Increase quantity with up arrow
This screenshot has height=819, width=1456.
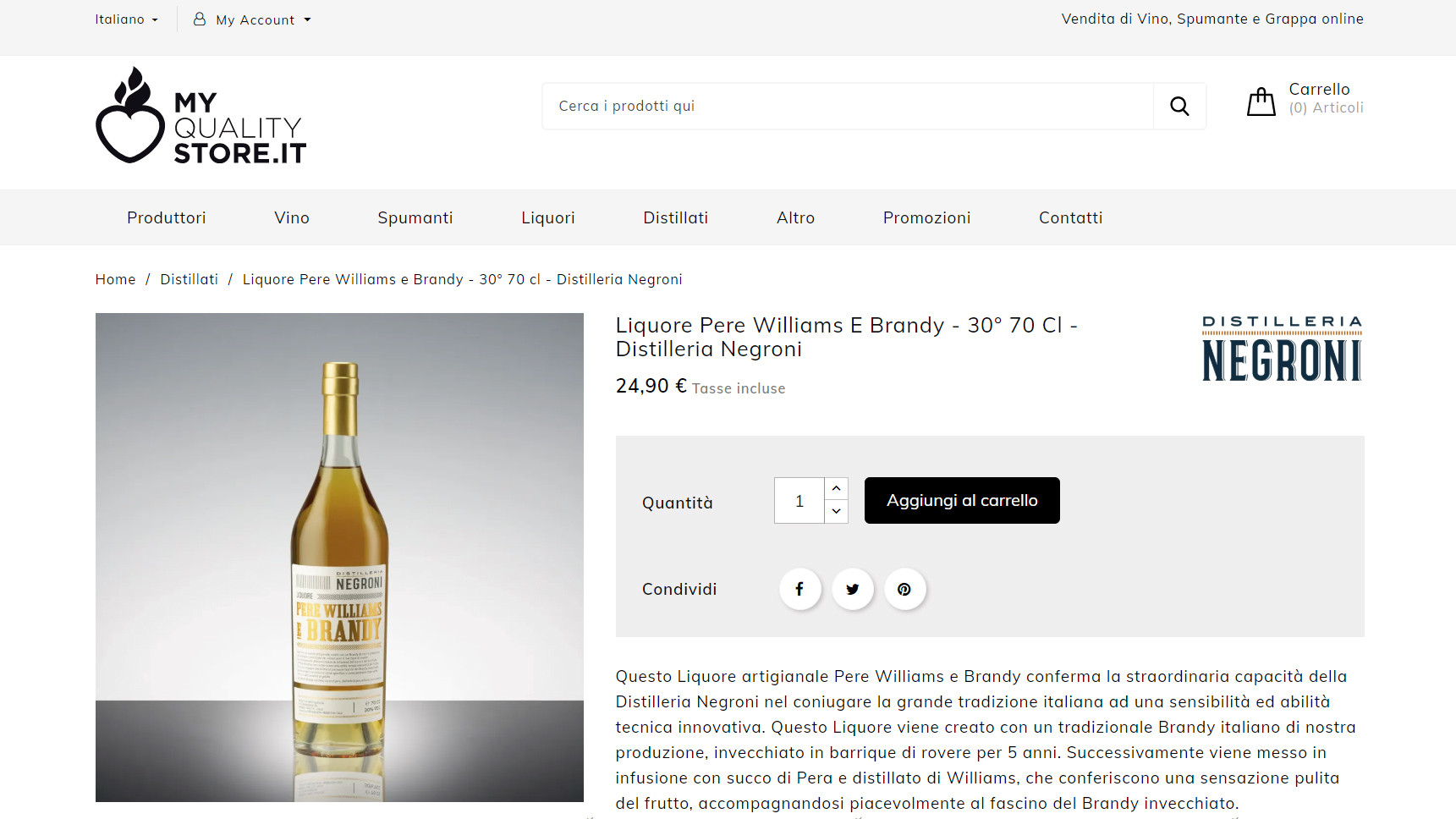tap(836, 488)
